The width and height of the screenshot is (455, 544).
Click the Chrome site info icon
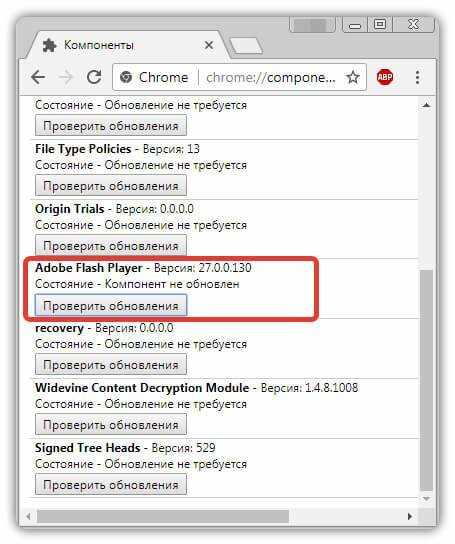click(126, 77)
